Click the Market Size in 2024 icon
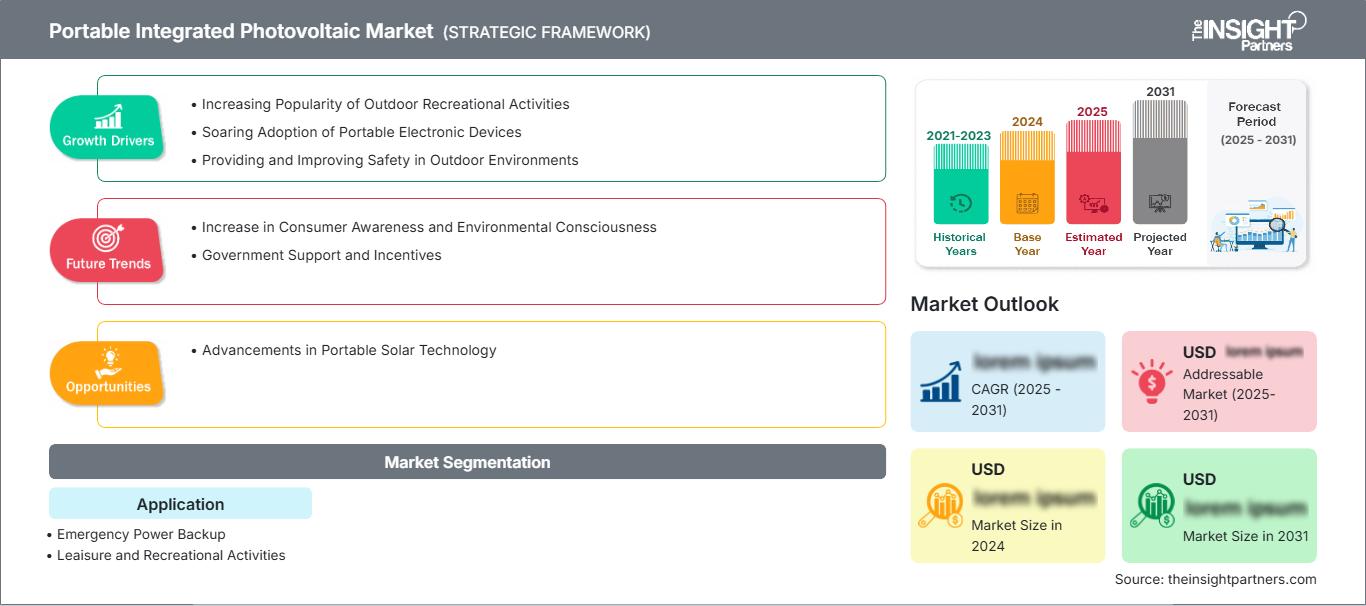 coord(940,505)
